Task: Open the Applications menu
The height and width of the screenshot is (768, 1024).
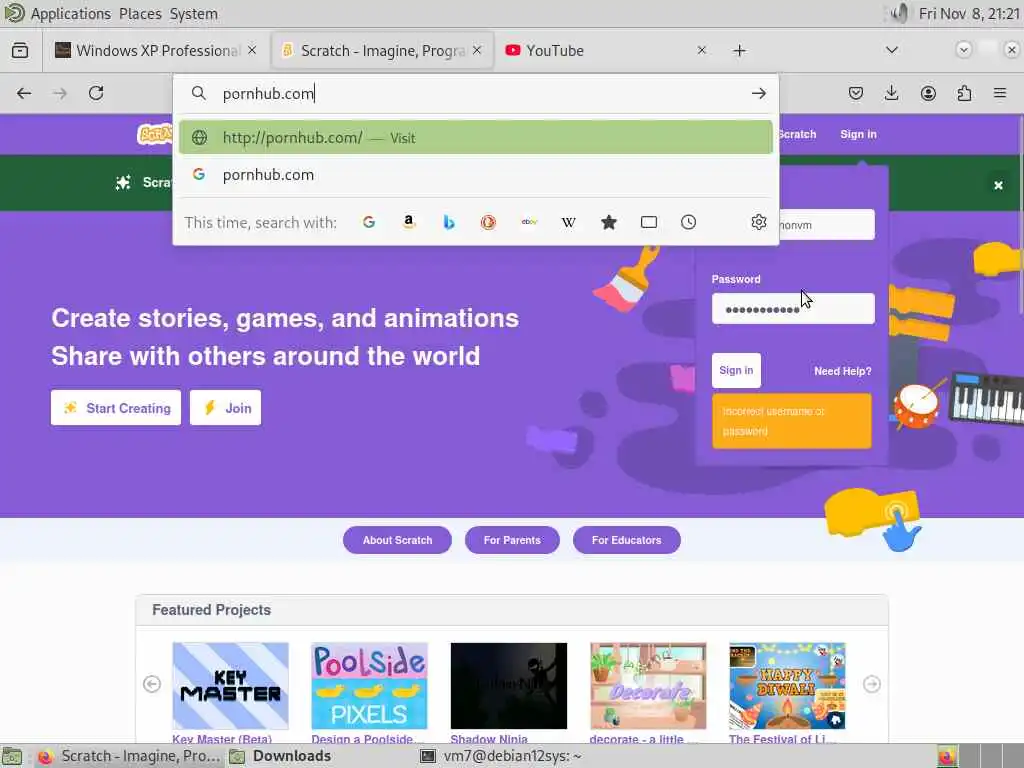Action: (x=71, y=14)
